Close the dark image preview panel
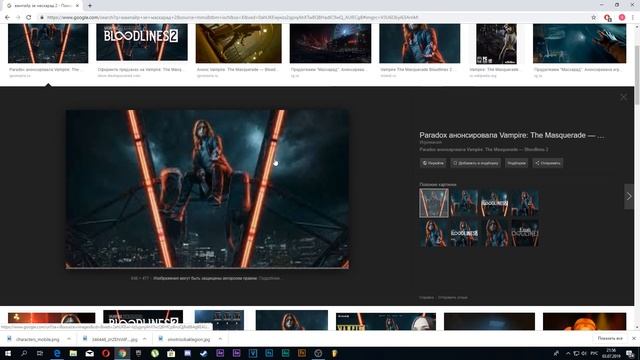 click(623, 97)
